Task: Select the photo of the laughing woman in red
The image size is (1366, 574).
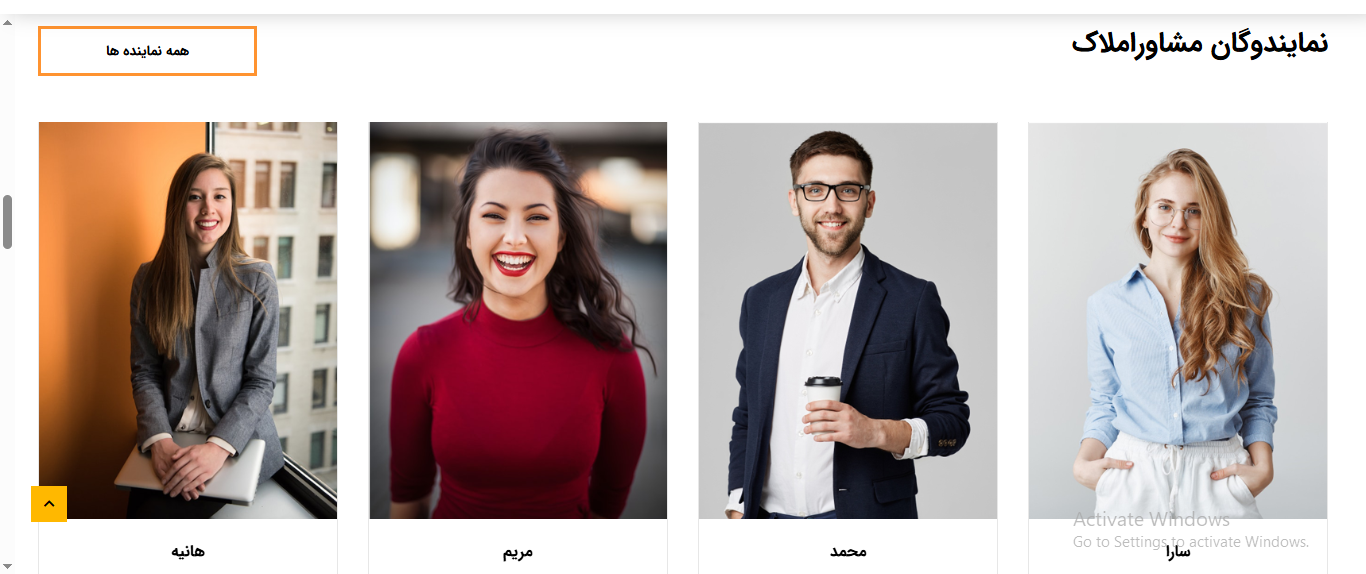Action: [518, 321]
